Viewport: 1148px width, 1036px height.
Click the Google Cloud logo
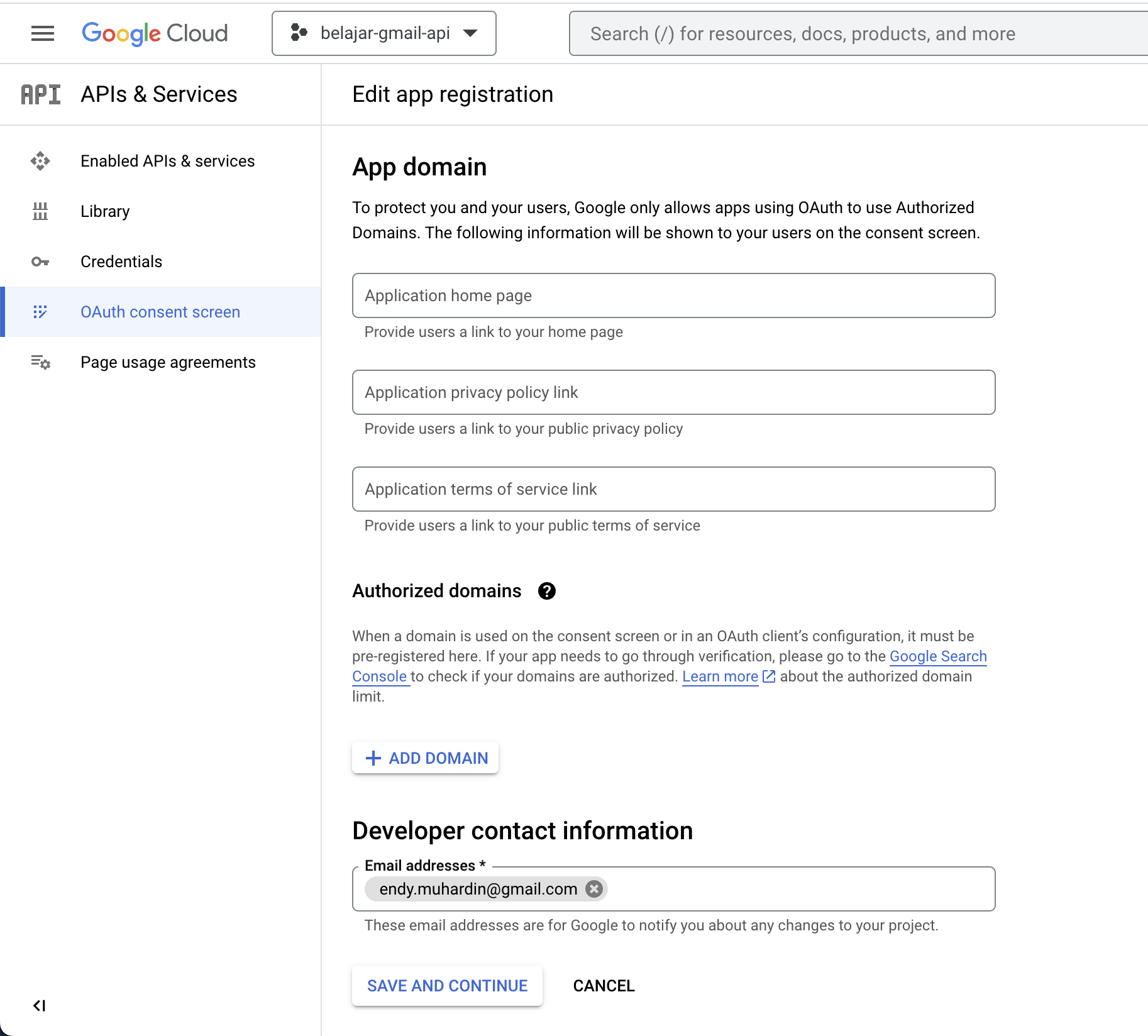point(155,33)
